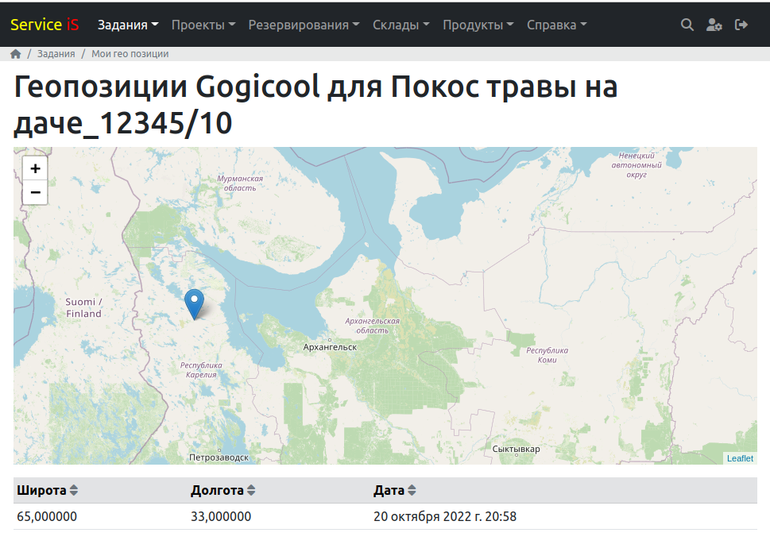Open the Справка menu
The image size is (770, 552).
556,25
